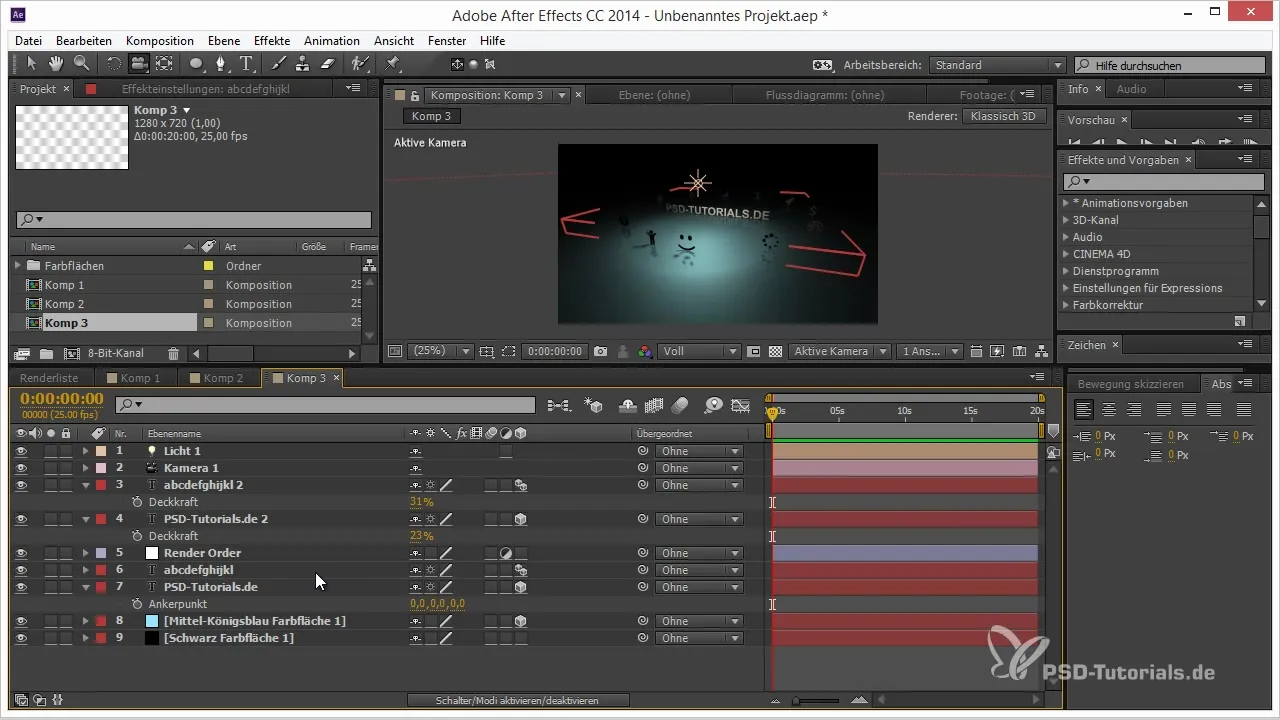
Task: Hide the Kamera 1 layer
Action: 21,468
